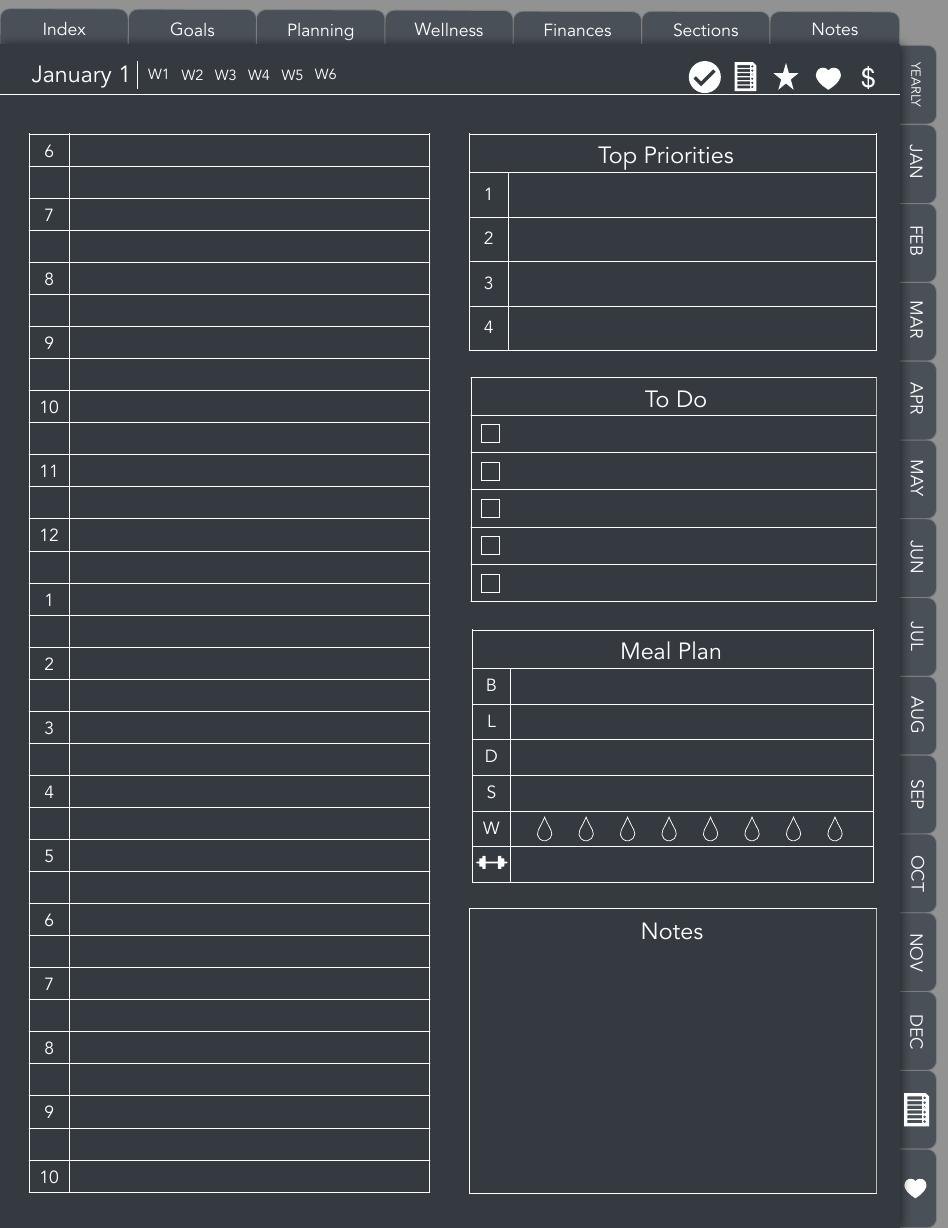Open the Notes tab at the top
Image resolution: width=948 pixels, height=1228 pixels.
[834, 29]
